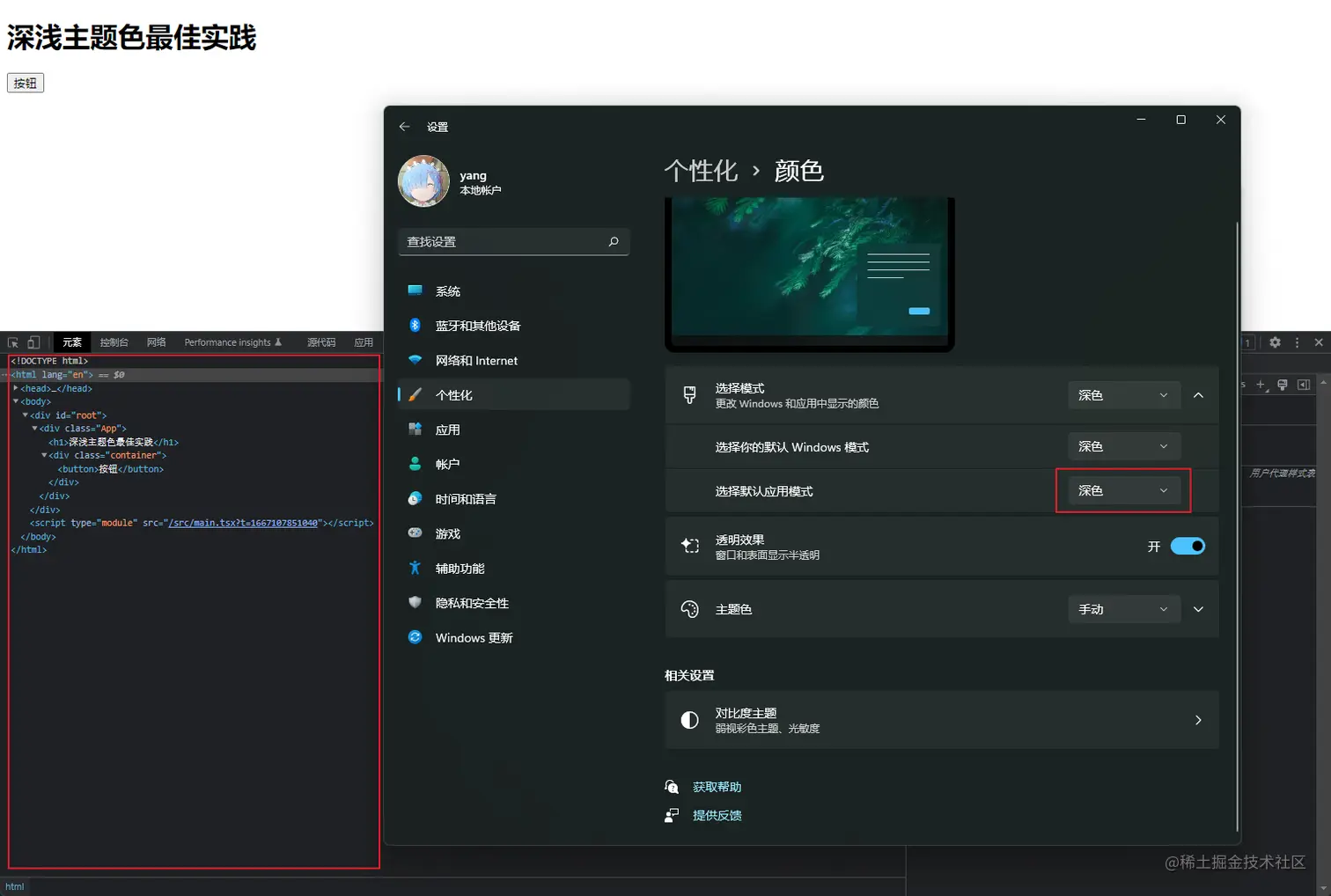Open DevTools settings gear icon
This screenshot has width=1331, height=896.
[x=1275, y=342]
